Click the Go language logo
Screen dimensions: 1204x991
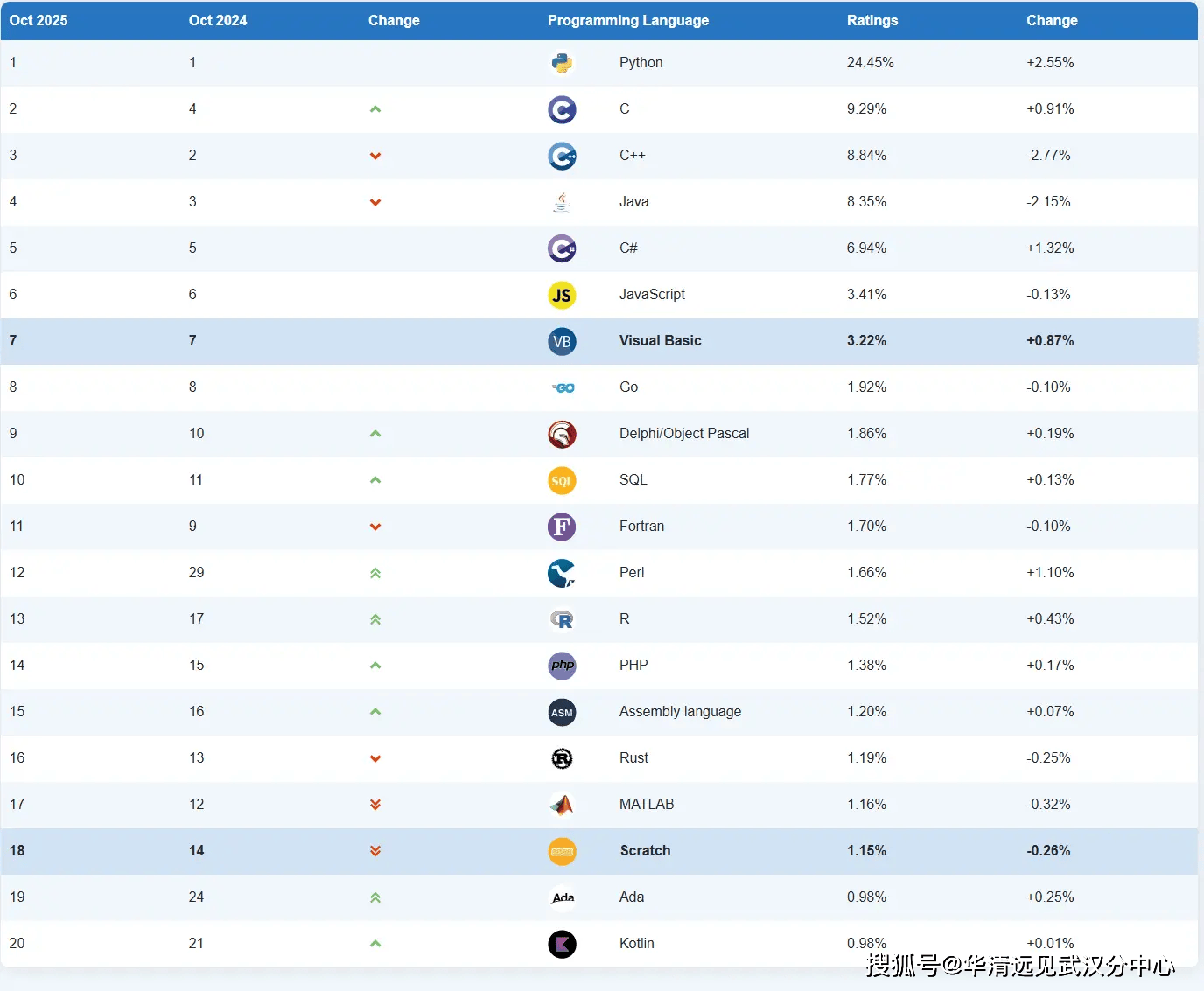tap(563, 387)
